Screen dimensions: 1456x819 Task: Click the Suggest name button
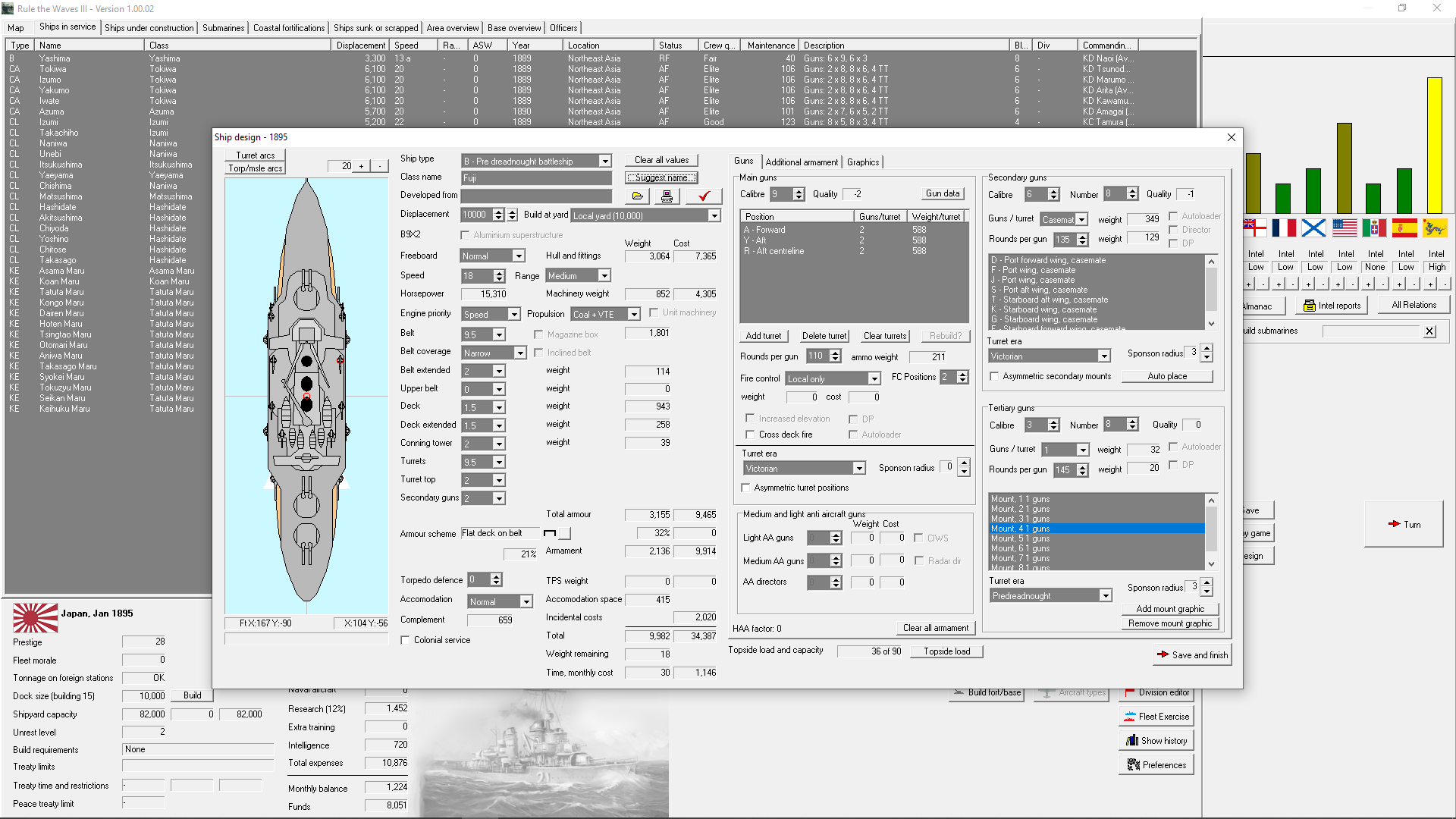(661, 177)
